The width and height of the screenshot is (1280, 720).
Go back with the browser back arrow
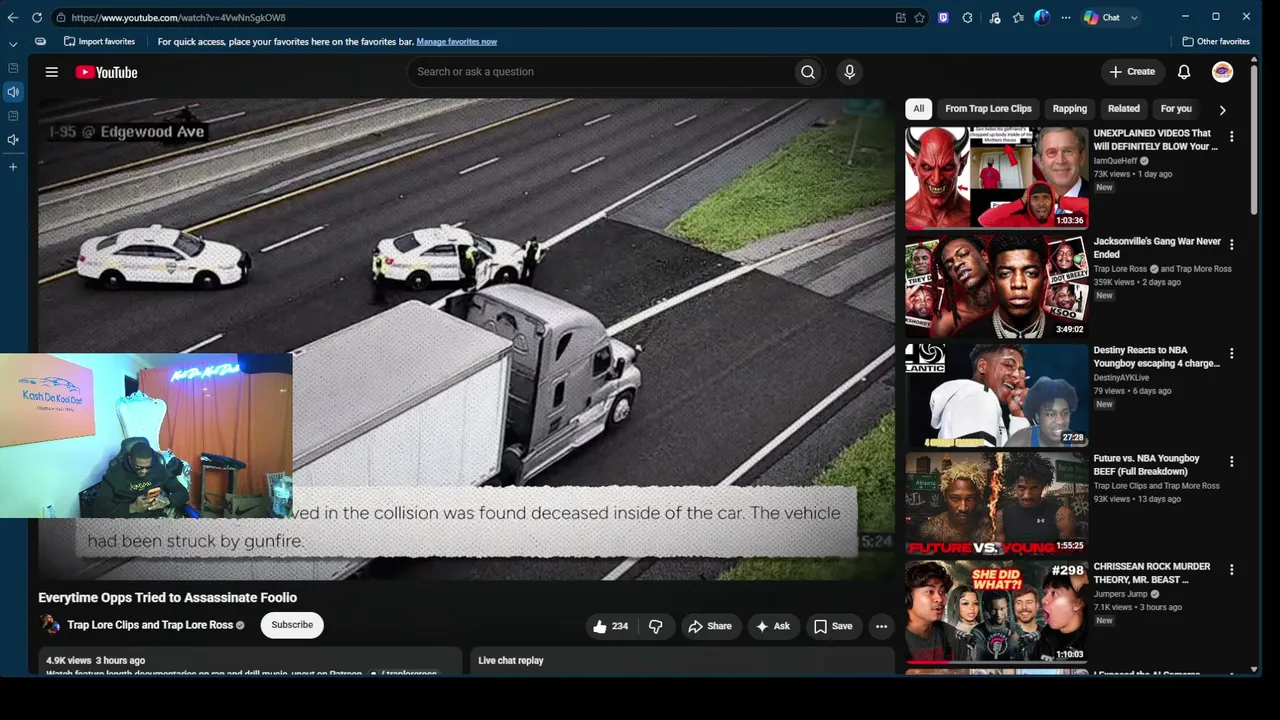point(13,17)
